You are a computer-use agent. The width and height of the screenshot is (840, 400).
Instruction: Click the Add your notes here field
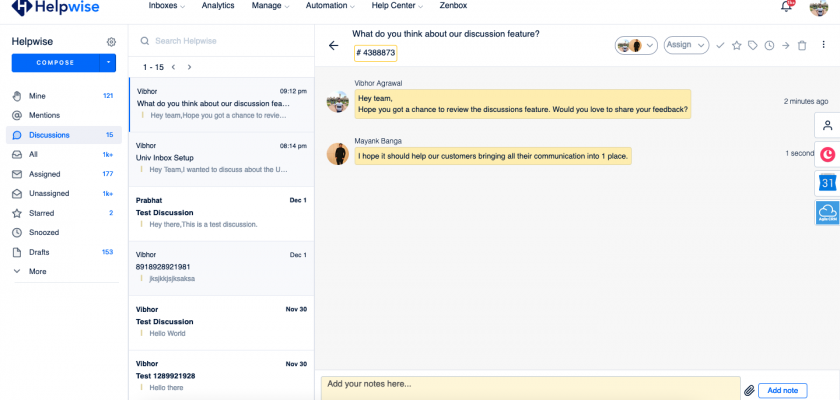(x=530, y=388)
